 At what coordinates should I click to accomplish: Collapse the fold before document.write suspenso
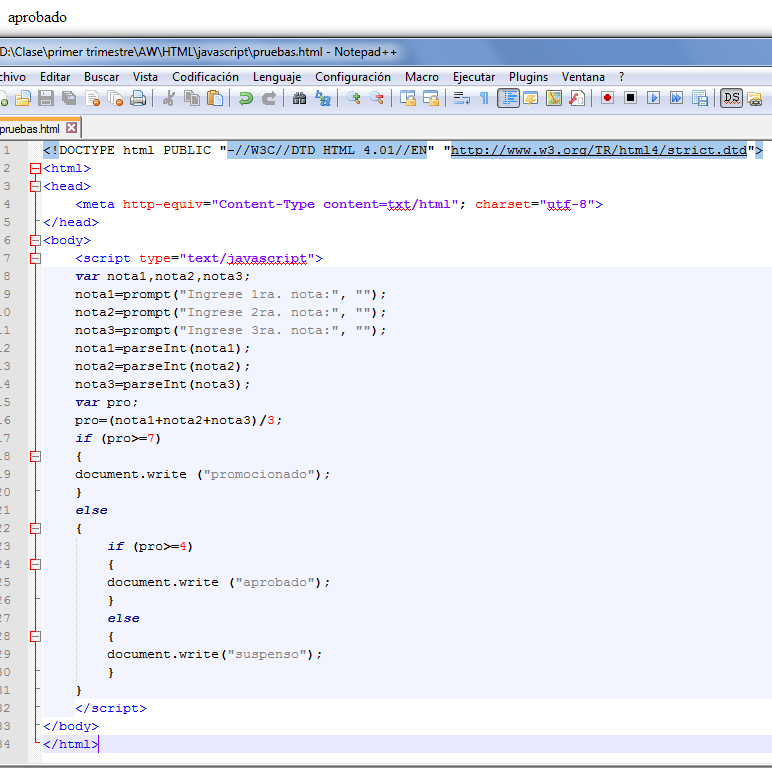[x=35, y=636]
